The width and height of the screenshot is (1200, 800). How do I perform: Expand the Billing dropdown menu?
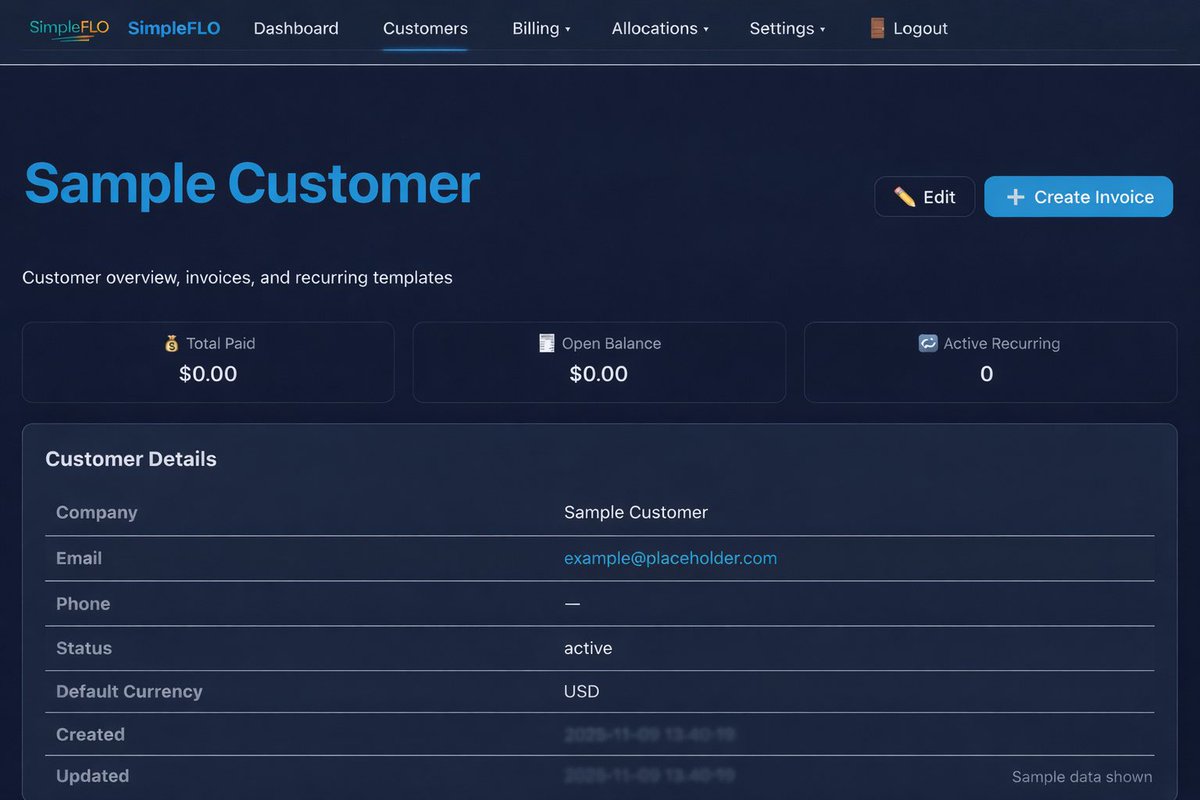tap(541, 28)
